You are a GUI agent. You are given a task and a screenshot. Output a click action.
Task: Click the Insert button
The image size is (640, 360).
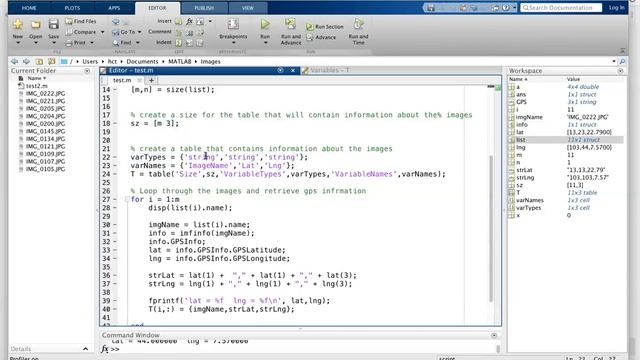pos(164,21)
